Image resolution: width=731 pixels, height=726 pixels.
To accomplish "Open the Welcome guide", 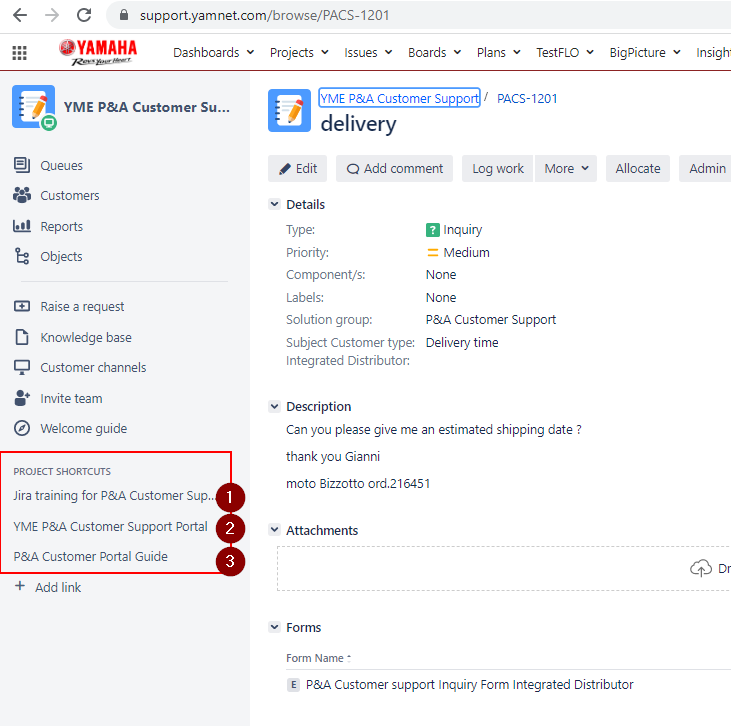I will (x=83, y=428).
